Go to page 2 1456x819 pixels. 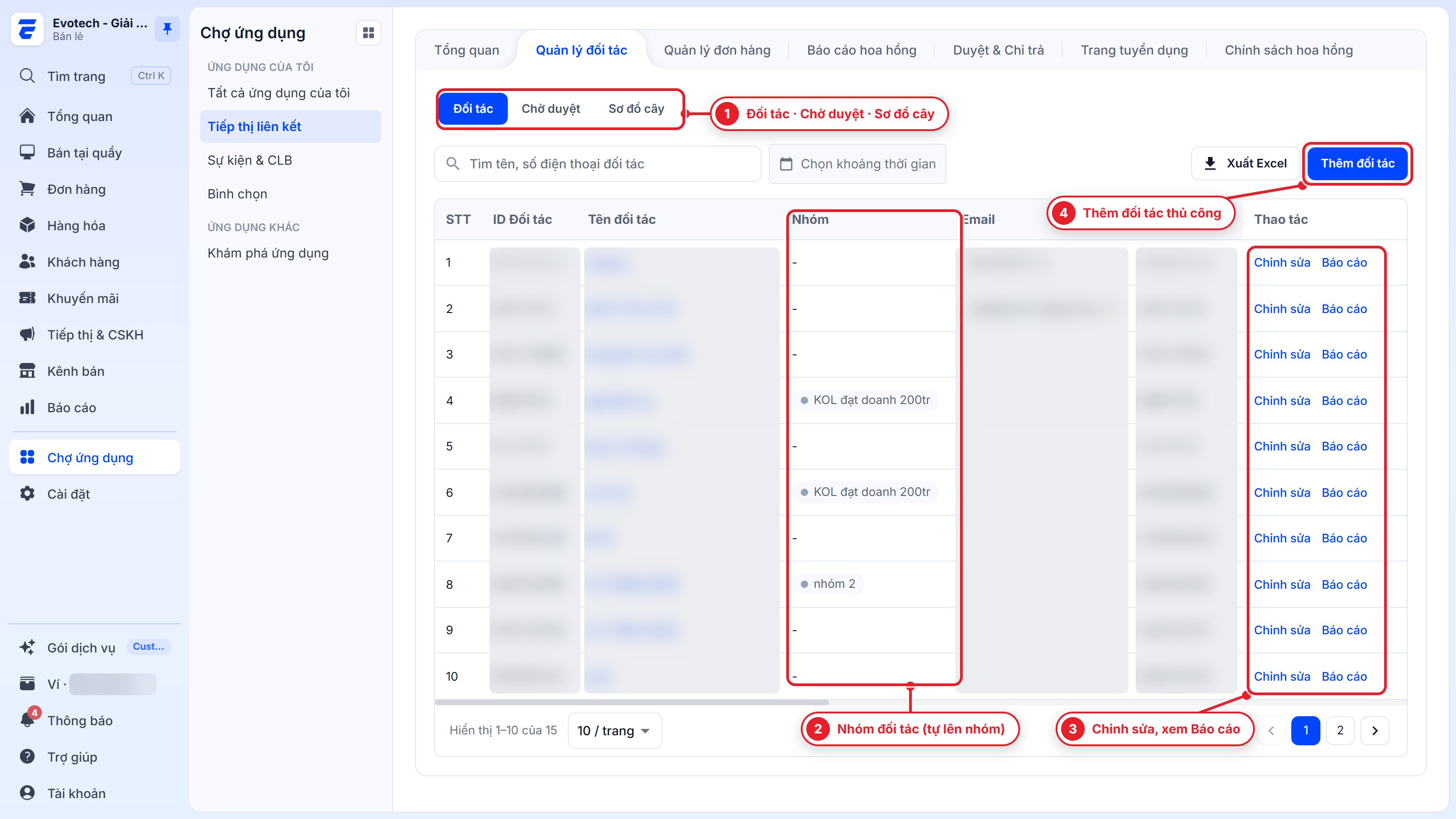point(1340,730)
